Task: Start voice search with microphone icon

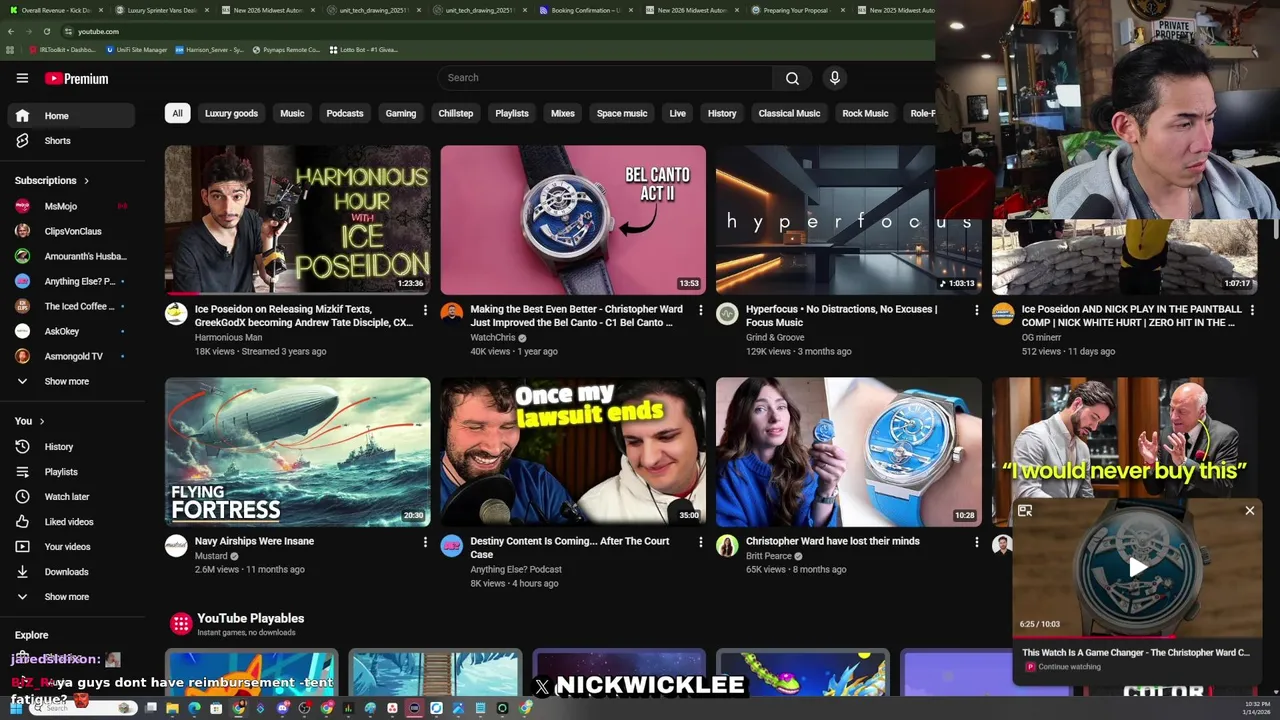Action: (835, 78)
